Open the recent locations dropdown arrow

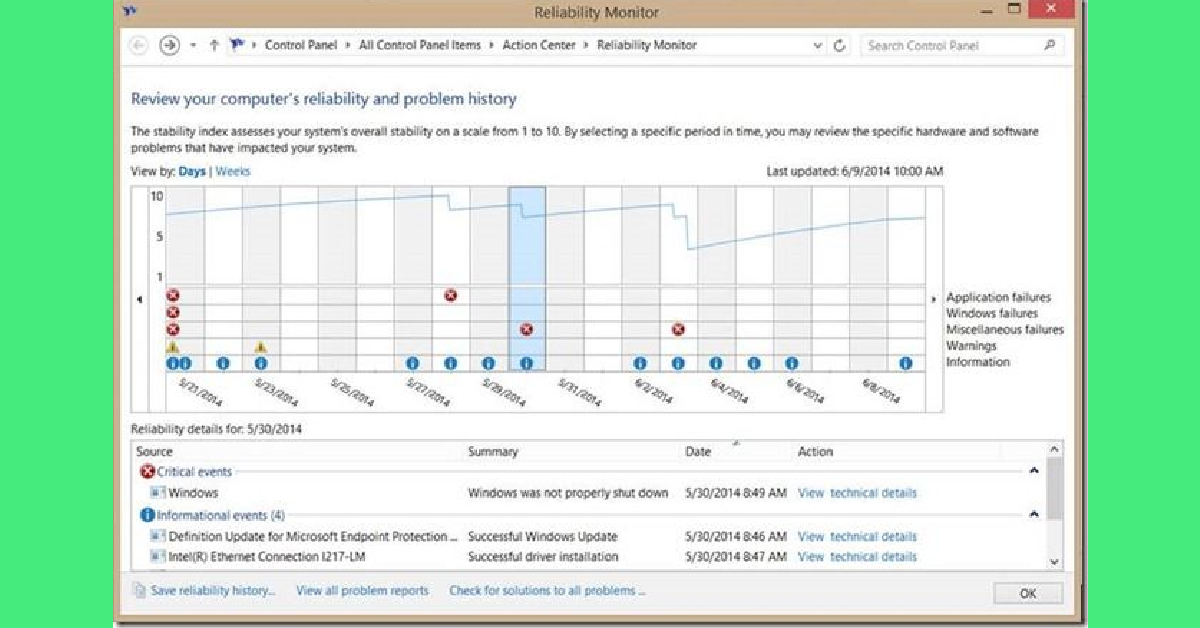coord(193,45)
